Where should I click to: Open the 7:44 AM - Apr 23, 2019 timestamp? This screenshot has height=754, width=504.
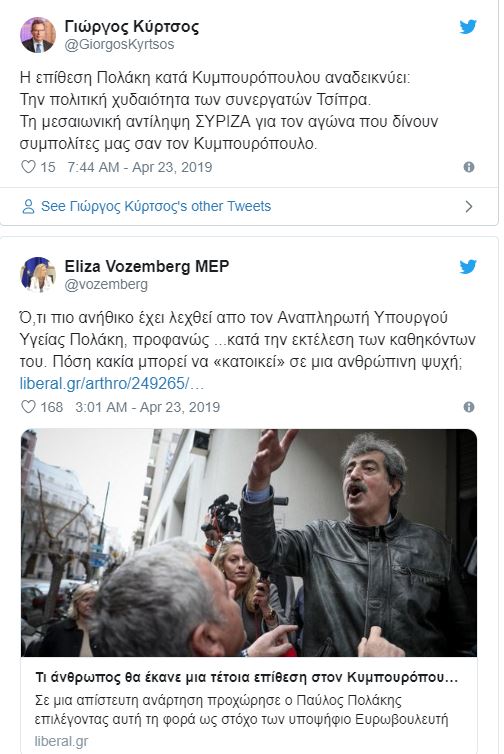click(x=139, y=167)
